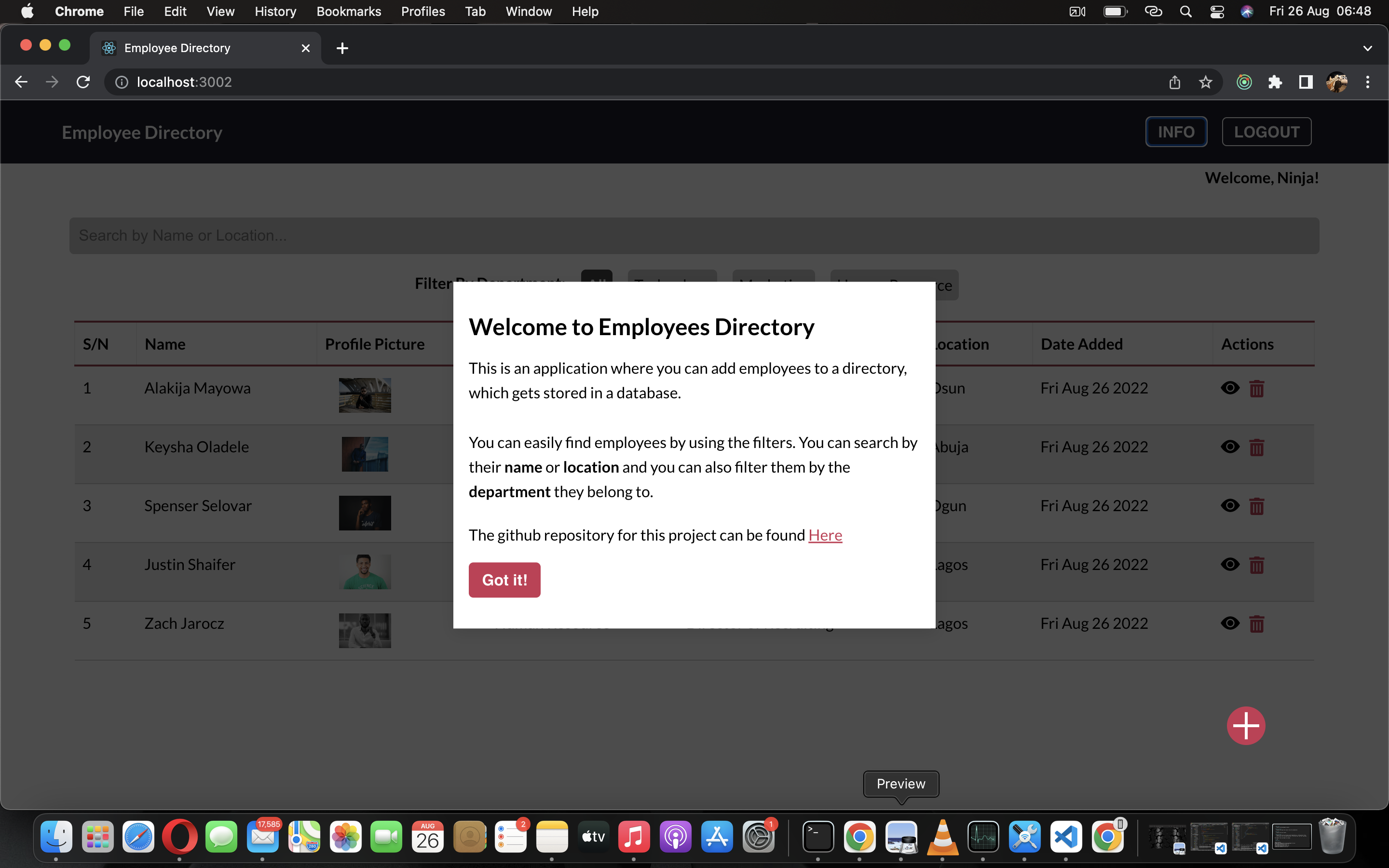View Zach Jarocz using the eye icon
Screen dimensions: 1389x868
[1230, 623]
